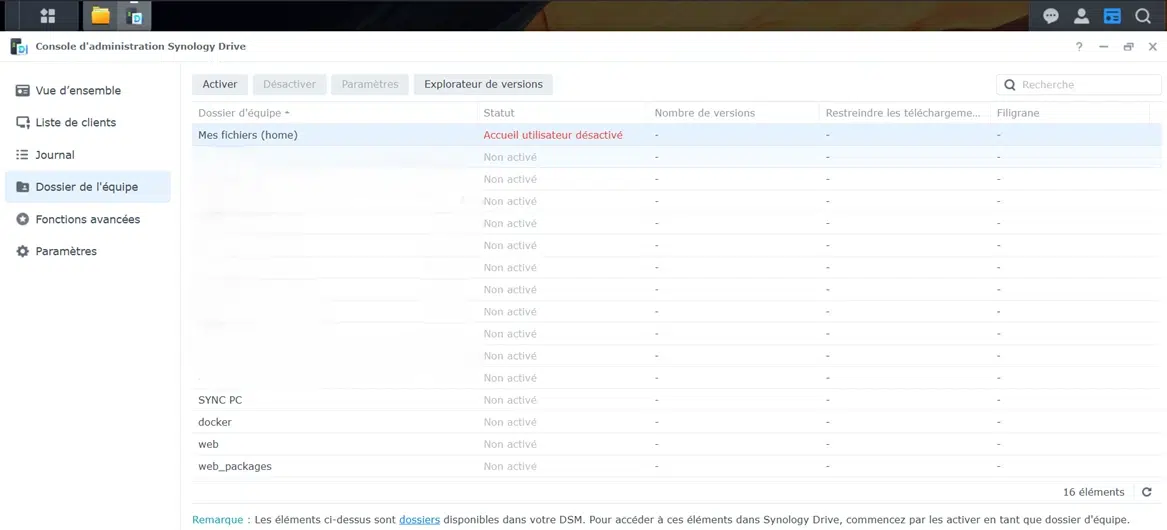The height and width of the screenshot is (530, 1167).
Task: Minimize the Synology Drive console window
Action: pos(1104,46)
